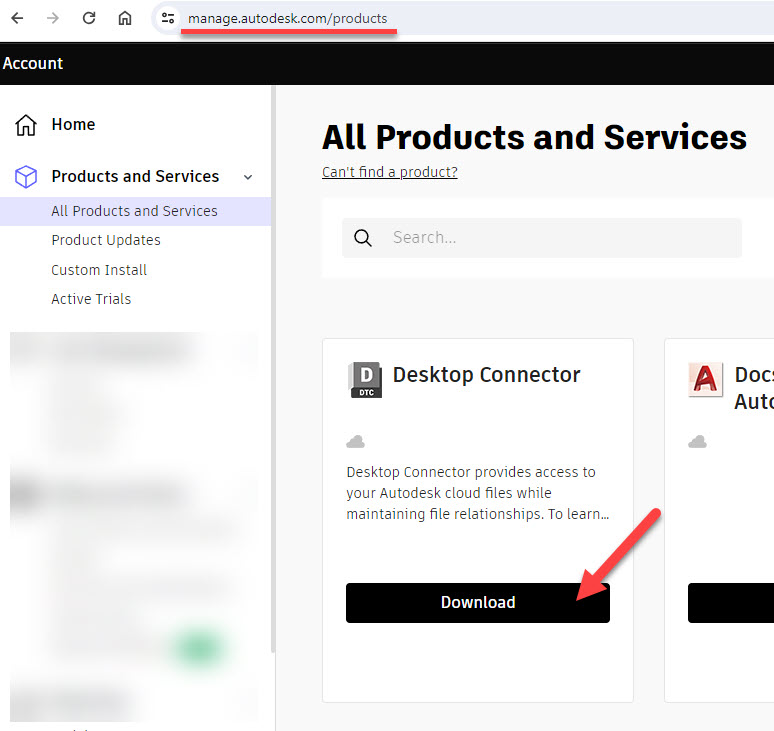Image resolution: width=774 pixels, height=731 pixels.
Task: Go to Home in the sidebar
Action: coord(74,124)
